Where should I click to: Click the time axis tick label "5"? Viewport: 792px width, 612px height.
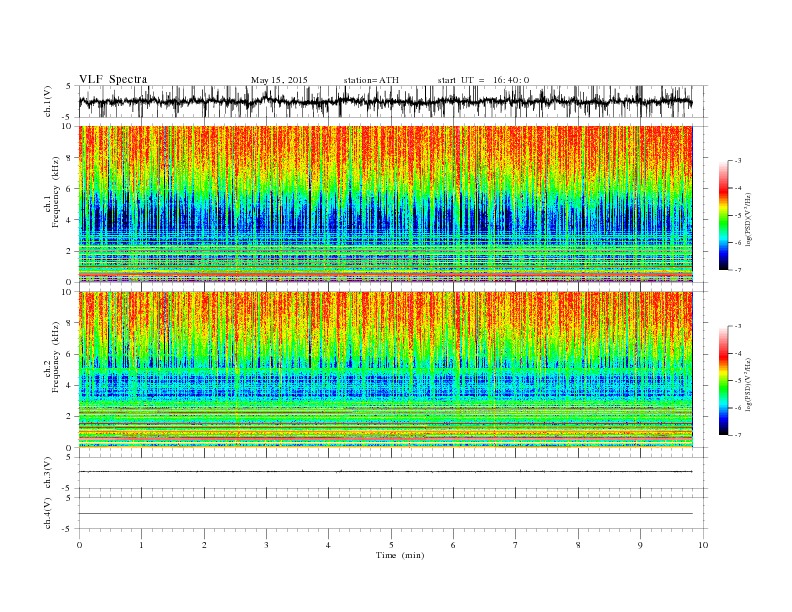coord(391,545)
